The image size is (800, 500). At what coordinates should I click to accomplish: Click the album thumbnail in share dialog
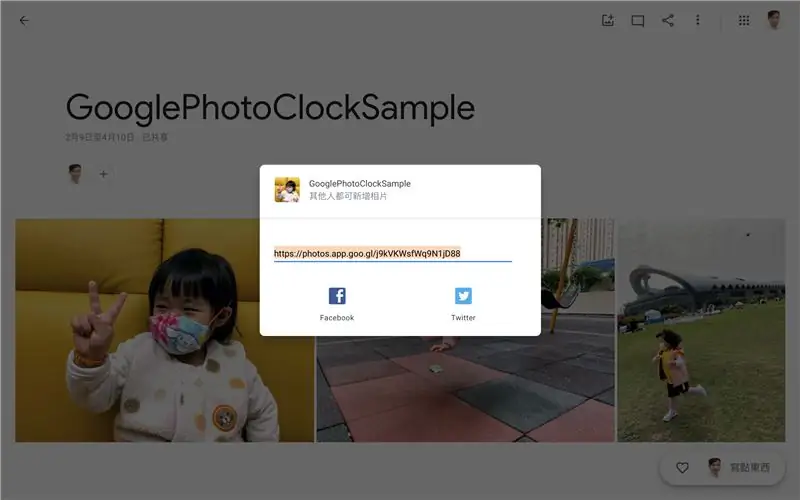[x=287, y=190]
